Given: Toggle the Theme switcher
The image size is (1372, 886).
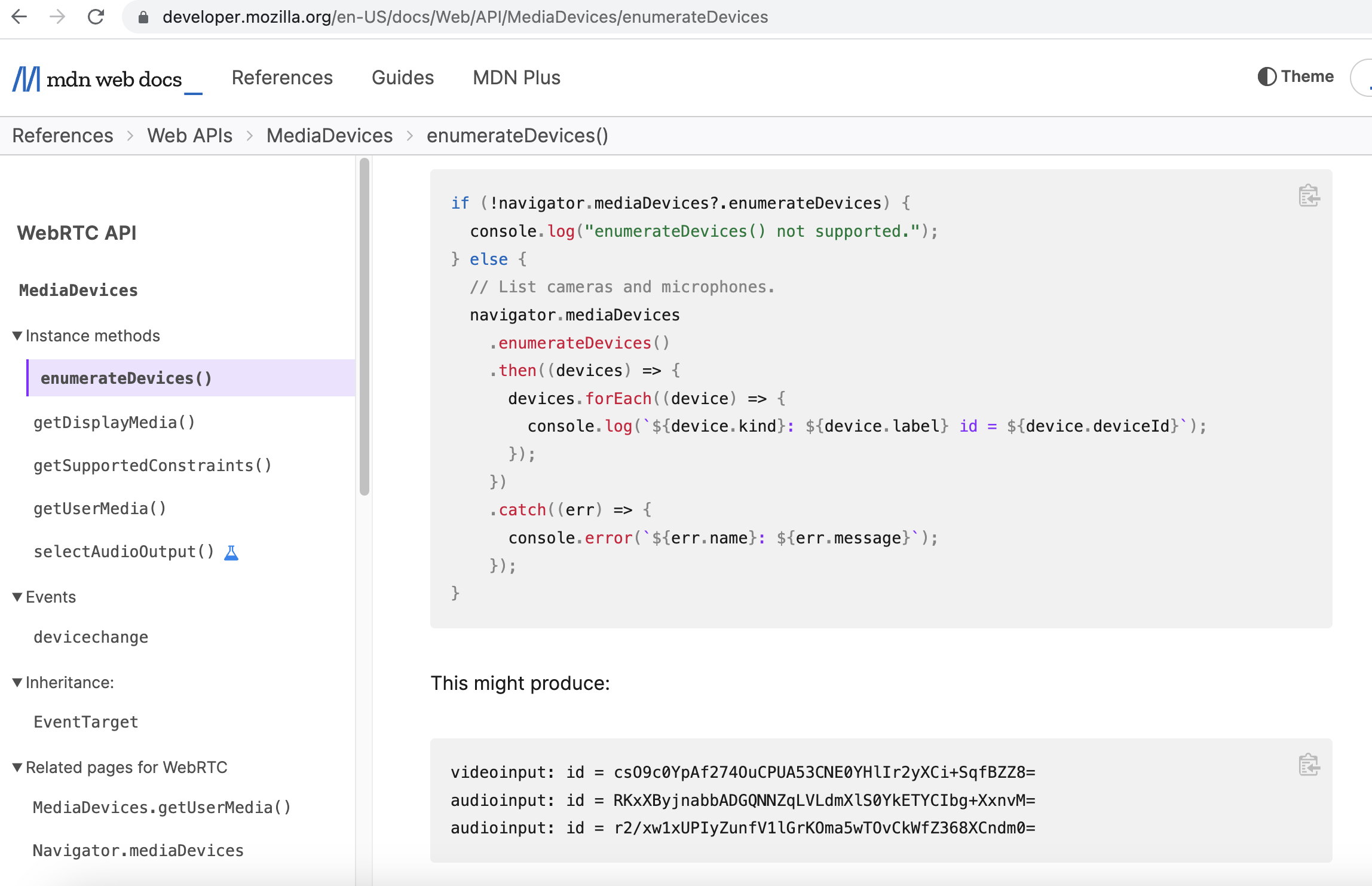Looking at the screenshot, I should coord(1296,77).
